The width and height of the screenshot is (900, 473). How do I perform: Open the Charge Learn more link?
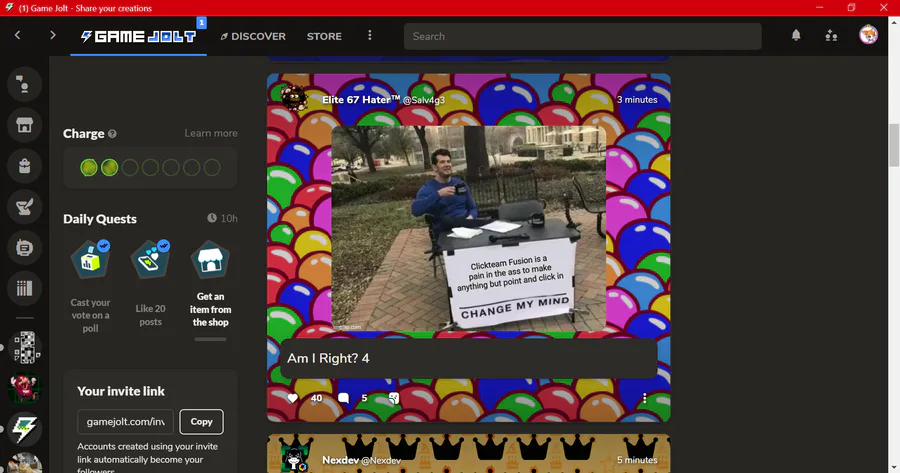coord(211,133)
